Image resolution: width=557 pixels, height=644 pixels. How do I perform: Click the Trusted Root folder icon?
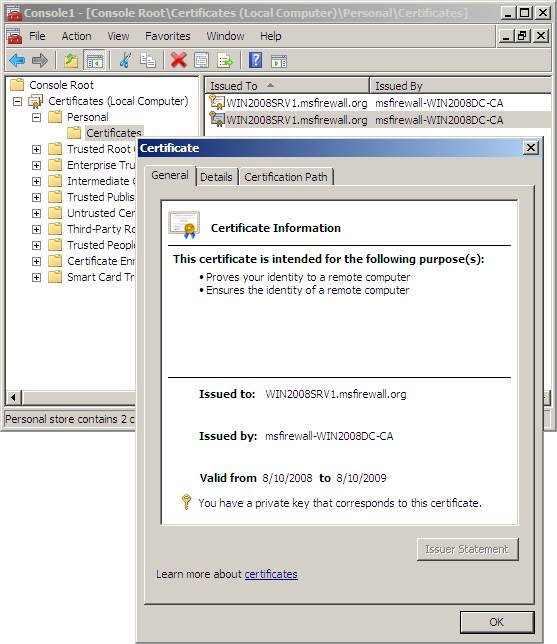coord(55,149)
